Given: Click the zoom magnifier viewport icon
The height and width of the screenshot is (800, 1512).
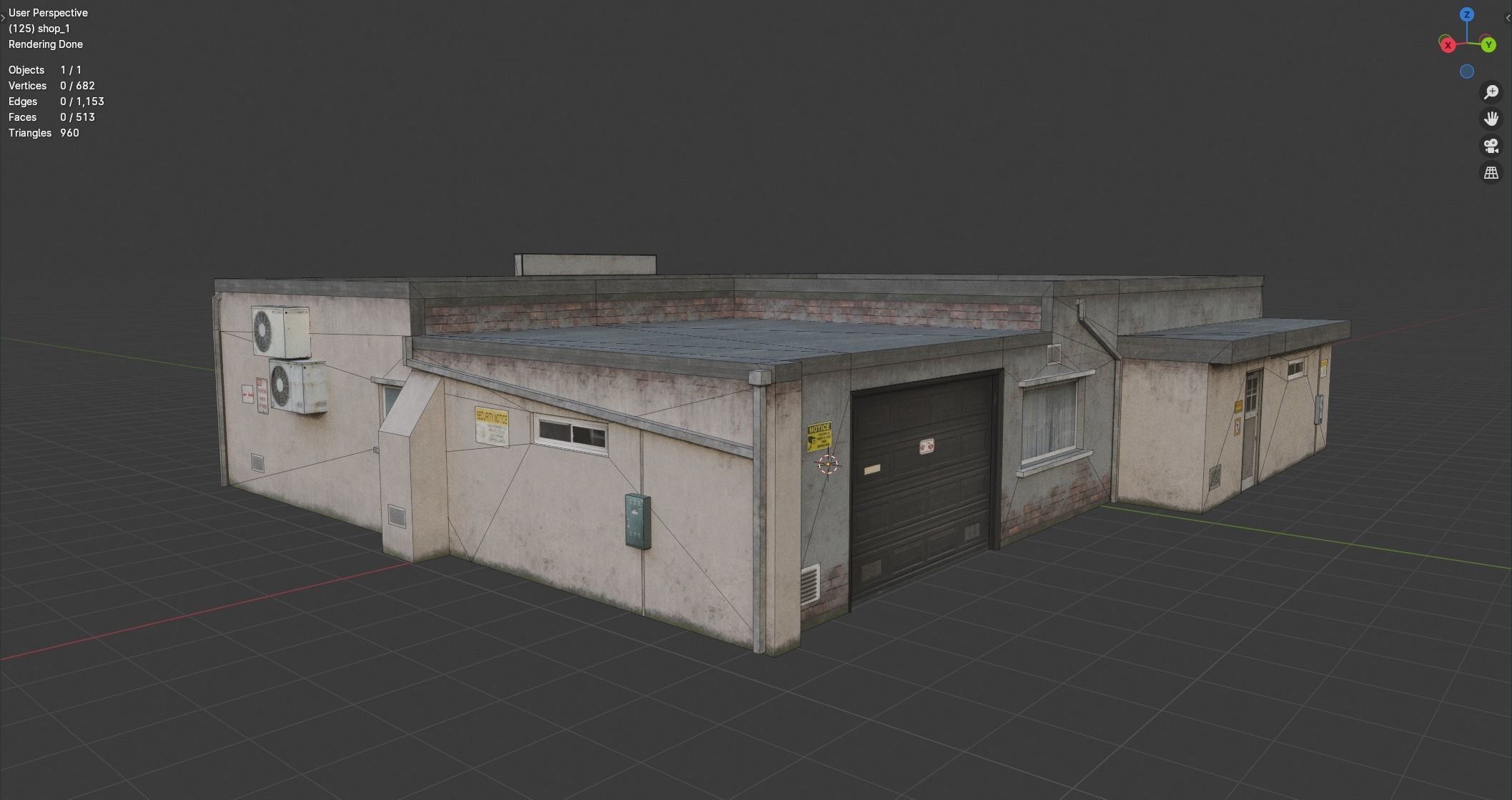Looking at the screenshot, I should click(x=1491, y=92).
